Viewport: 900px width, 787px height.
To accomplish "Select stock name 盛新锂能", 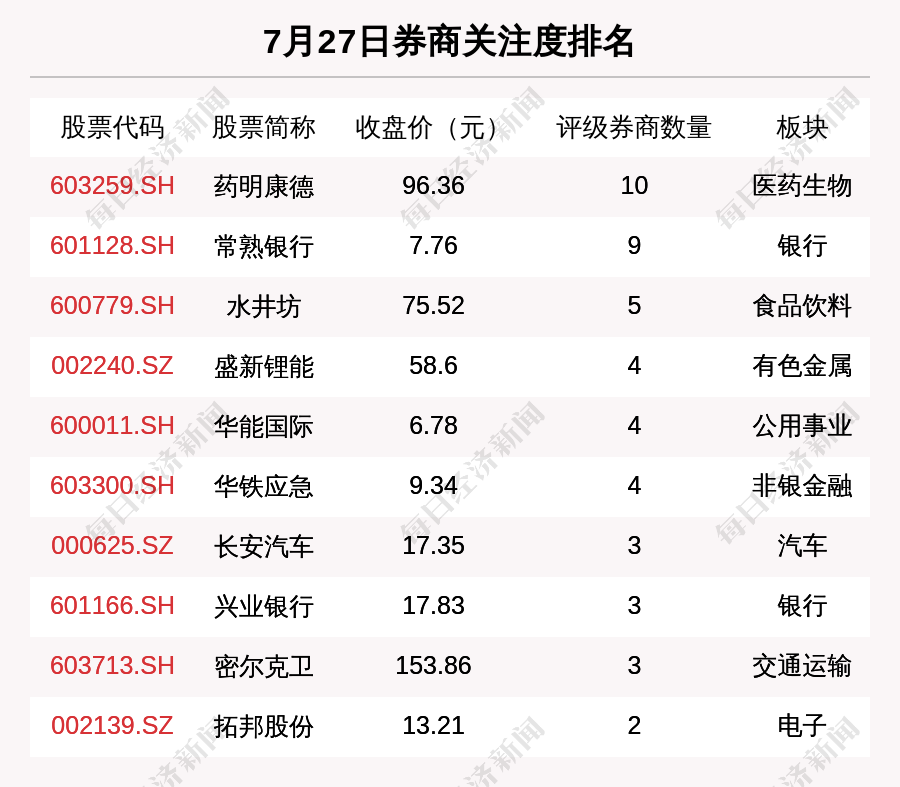I will pyautogui.click(x=263, y=367).
